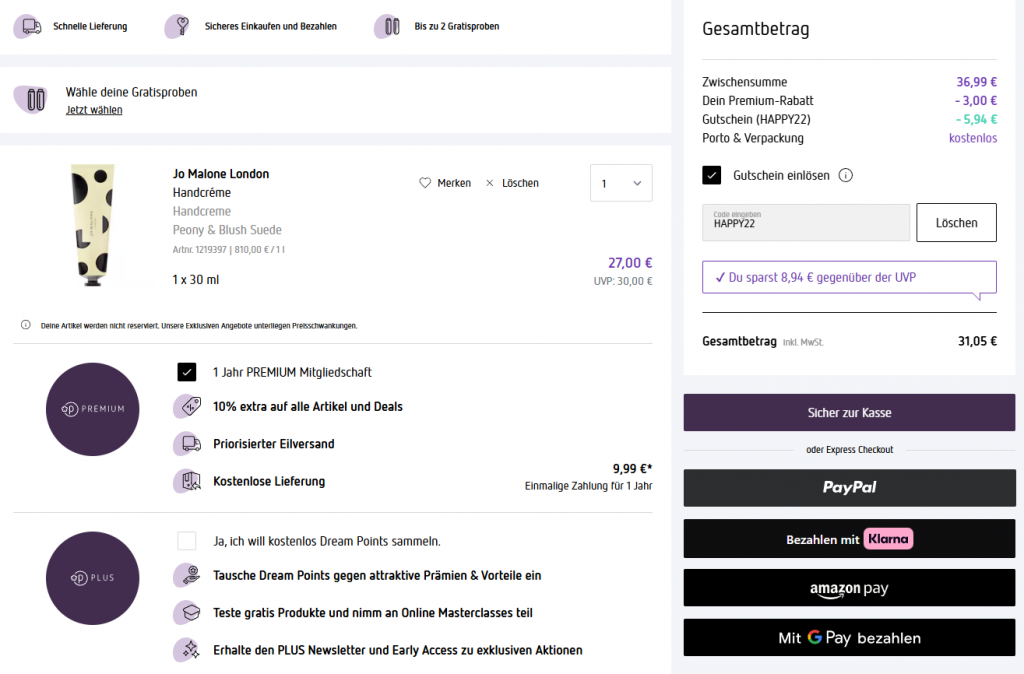Remove the HAPPY22 code with Löschen button

956,223
